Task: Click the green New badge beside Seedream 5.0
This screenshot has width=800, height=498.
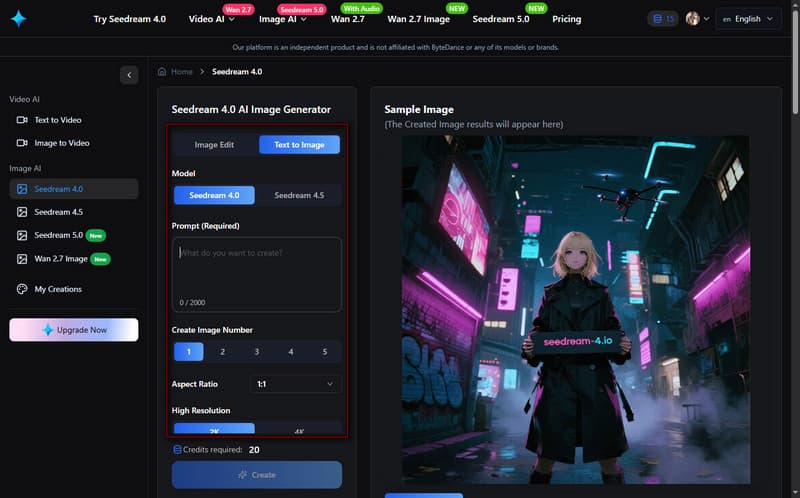Action: (96, 235)
